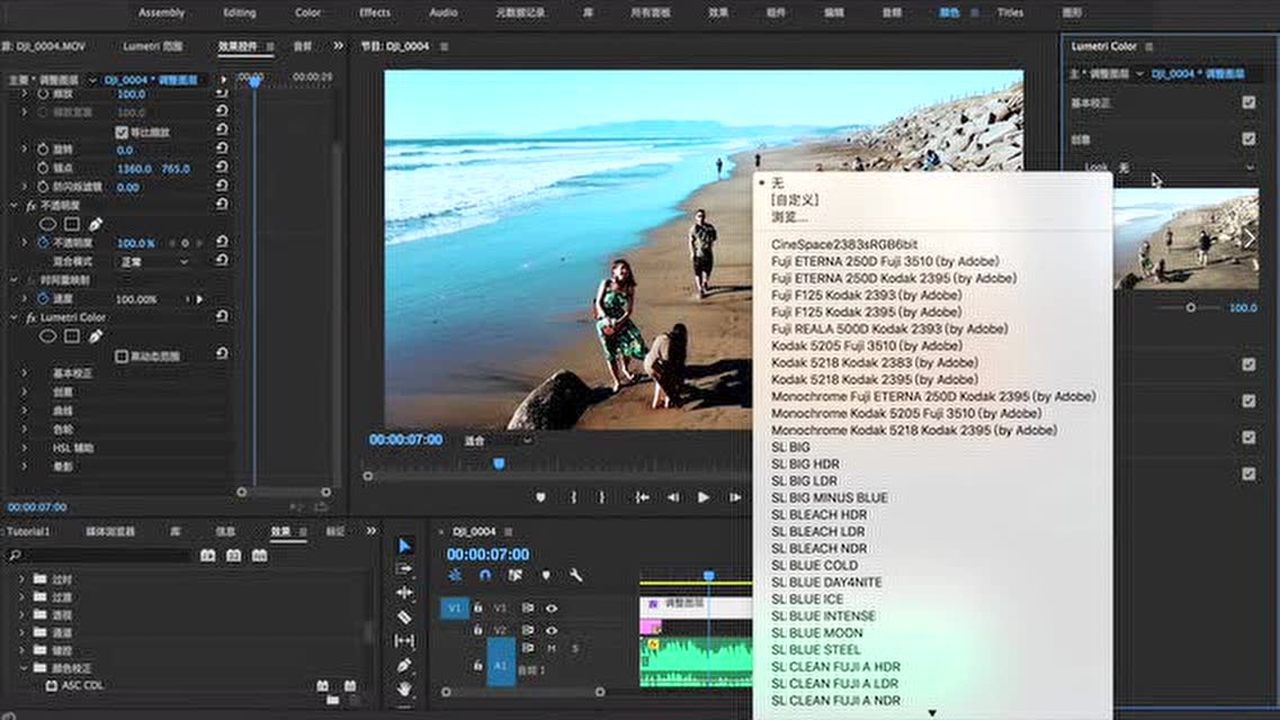Expand 基本校正 in Effect Controls
1280x720 pixels.
25,373
